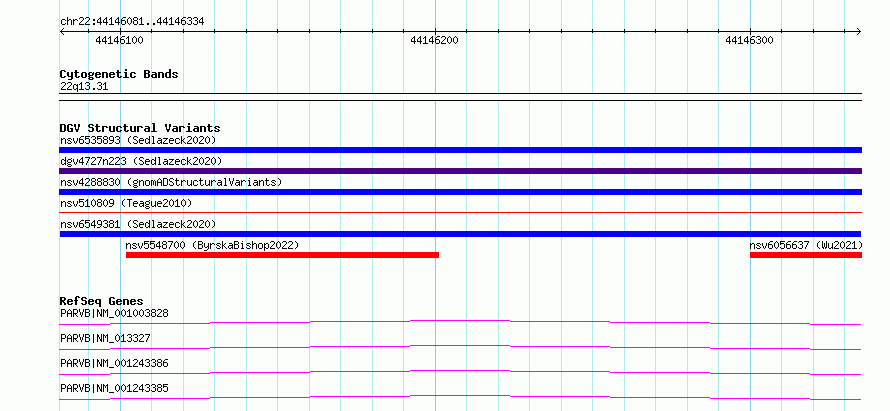This screenshot has height=411, width=890.
Task: Click the 44146200 ruler tick label
Action: click(434, 40)
